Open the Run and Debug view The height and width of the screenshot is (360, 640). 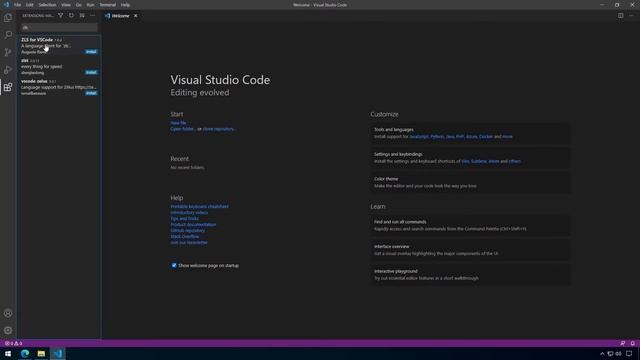pos(8,70)
